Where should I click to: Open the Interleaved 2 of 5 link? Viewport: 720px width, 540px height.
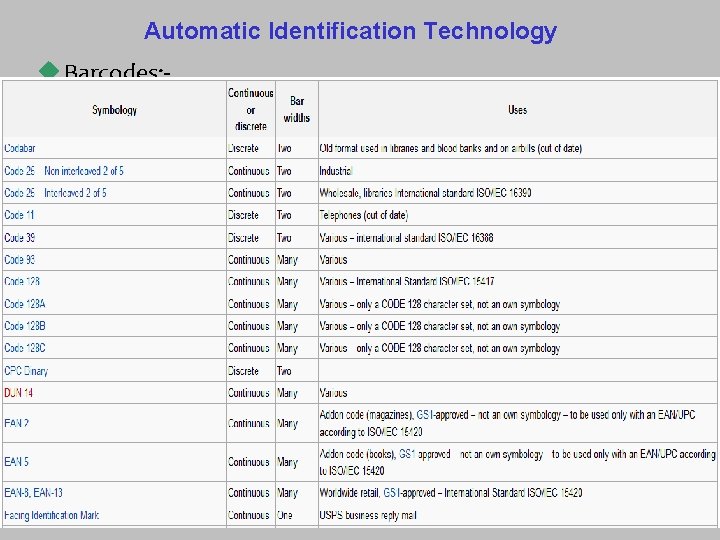pyautogui.click(x=75, y=193)
